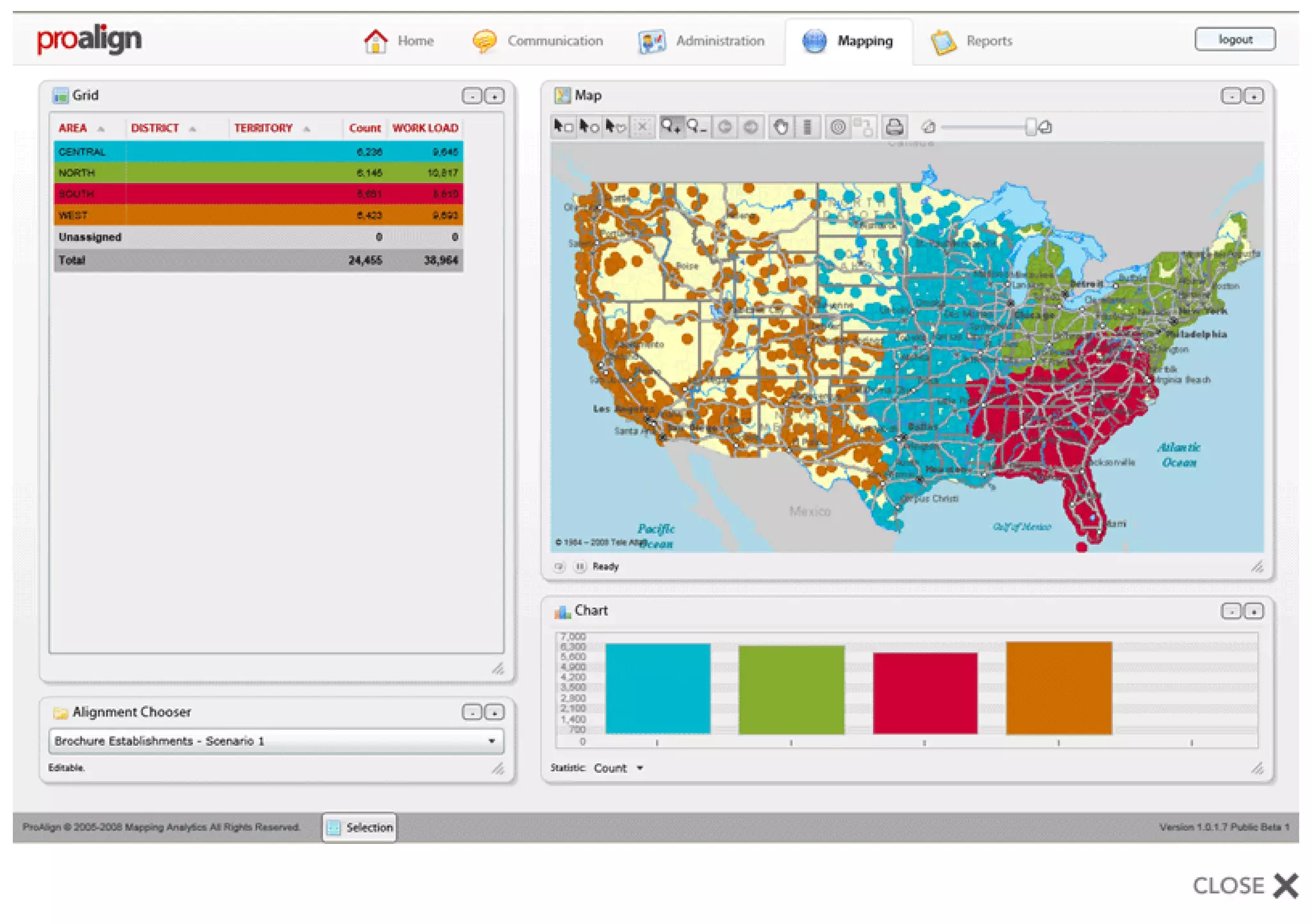Select the circle selection tool
Viewport: 1312px width, 924px height.
coord(588,127)
